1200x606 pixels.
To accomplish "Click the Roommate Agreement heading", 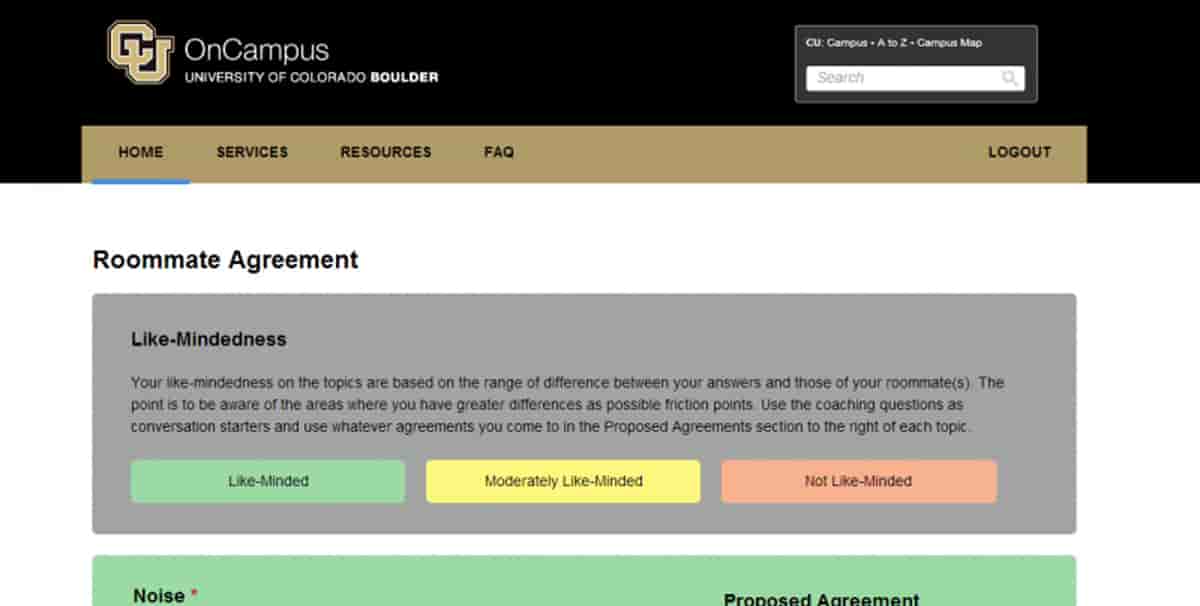I will click(225, 260).
